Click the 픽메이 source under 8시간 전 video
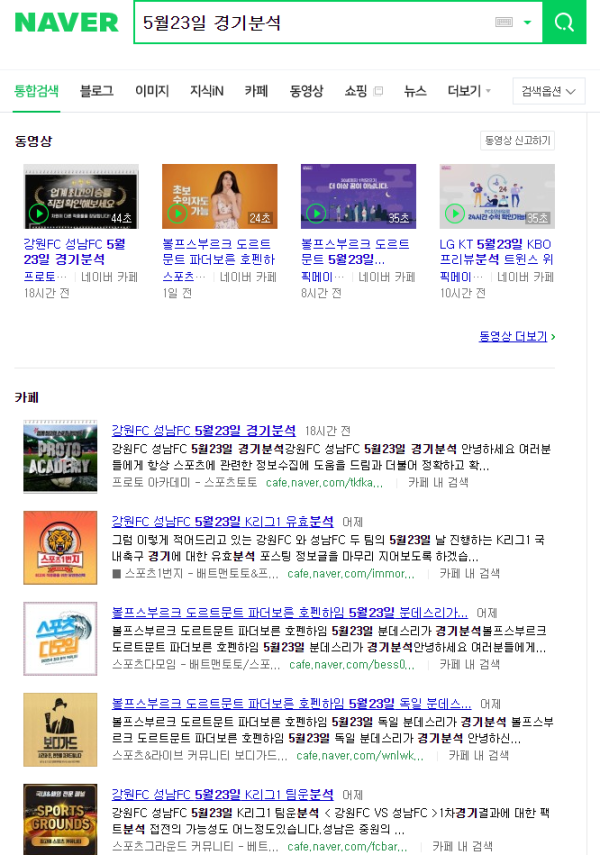The image size is (600, 855). (322, 277)
